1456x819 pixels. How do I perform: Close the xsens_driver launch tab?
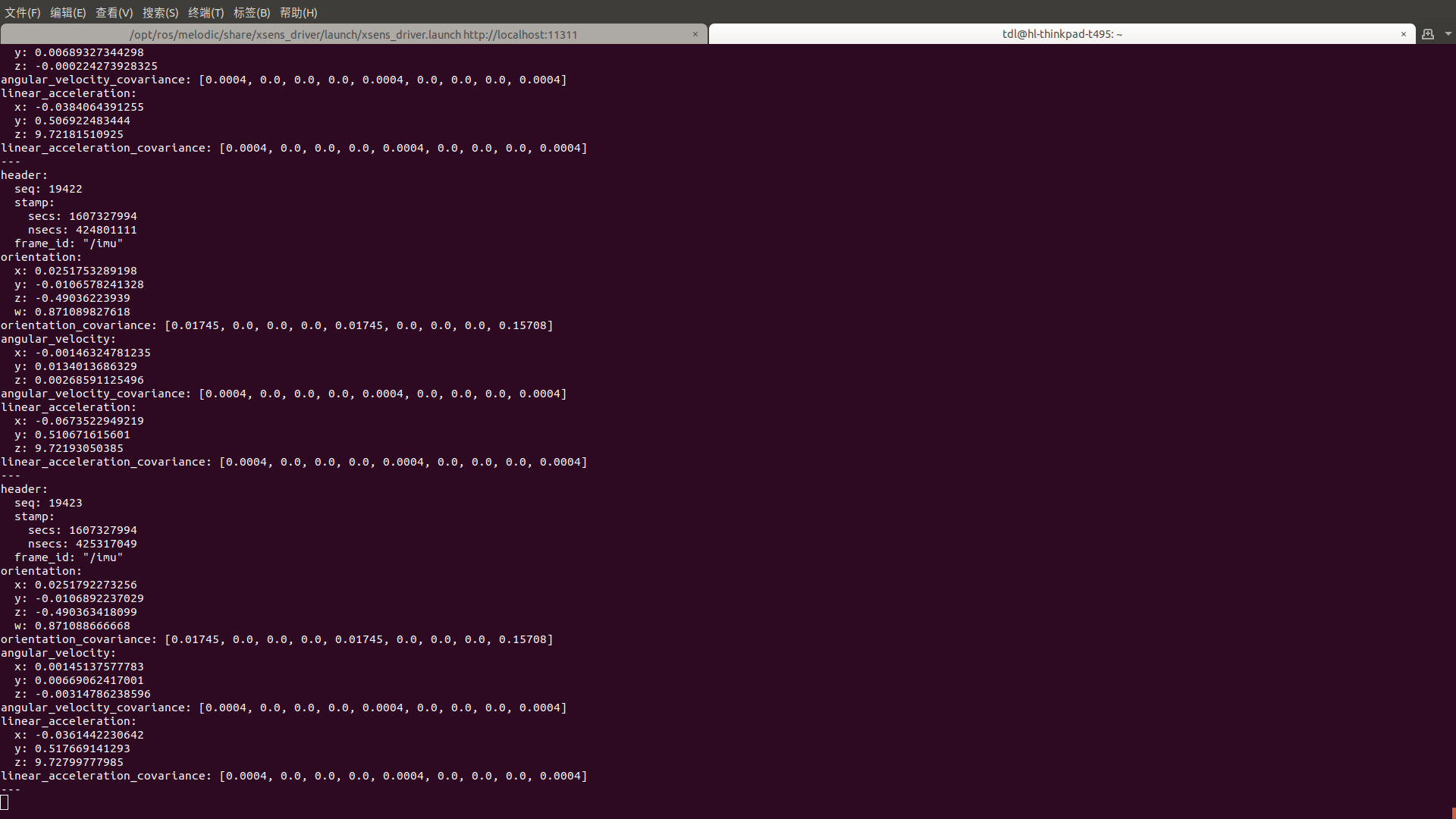(696, 34)
